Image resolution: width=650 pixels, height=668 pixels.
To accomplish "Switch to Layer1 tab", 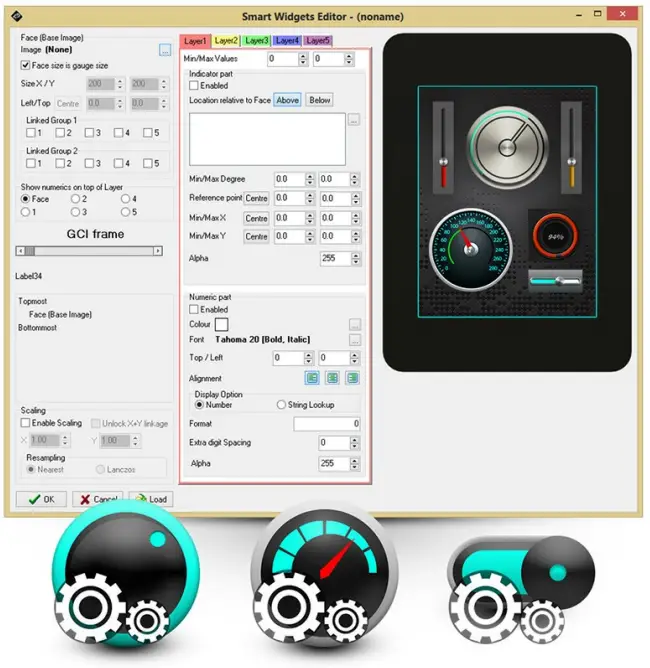I will click(195, 41).
